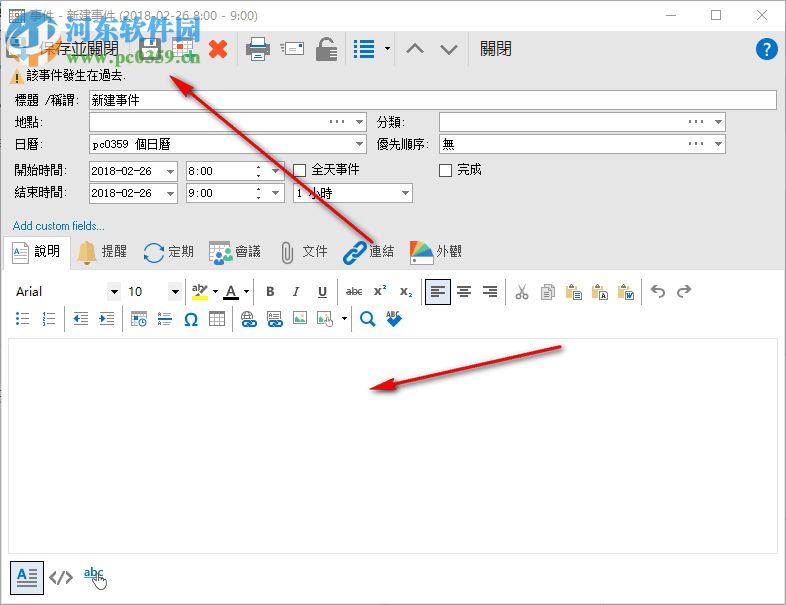Open the end date picker dropdown

(x=170, y=193)
